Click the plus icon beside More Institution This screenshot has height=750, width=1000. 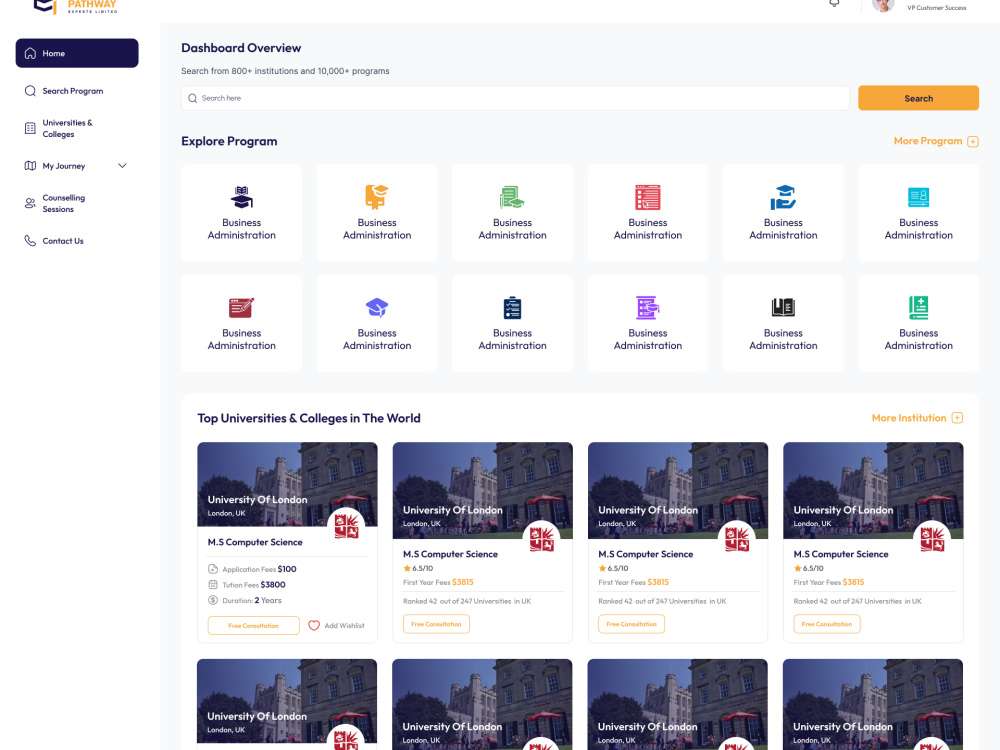click(x=957, y=418)
